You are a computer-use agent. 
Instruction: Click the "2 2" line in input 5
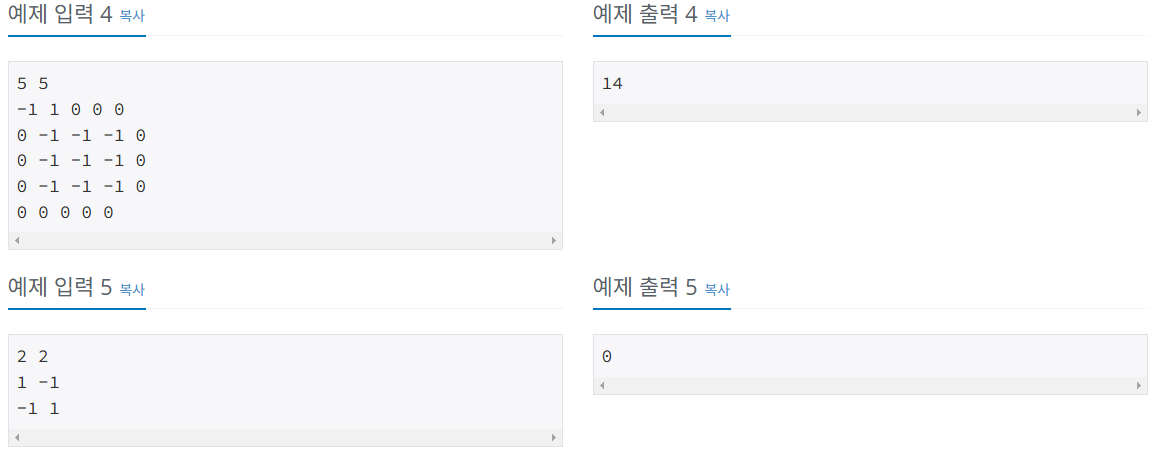(32, 357)
